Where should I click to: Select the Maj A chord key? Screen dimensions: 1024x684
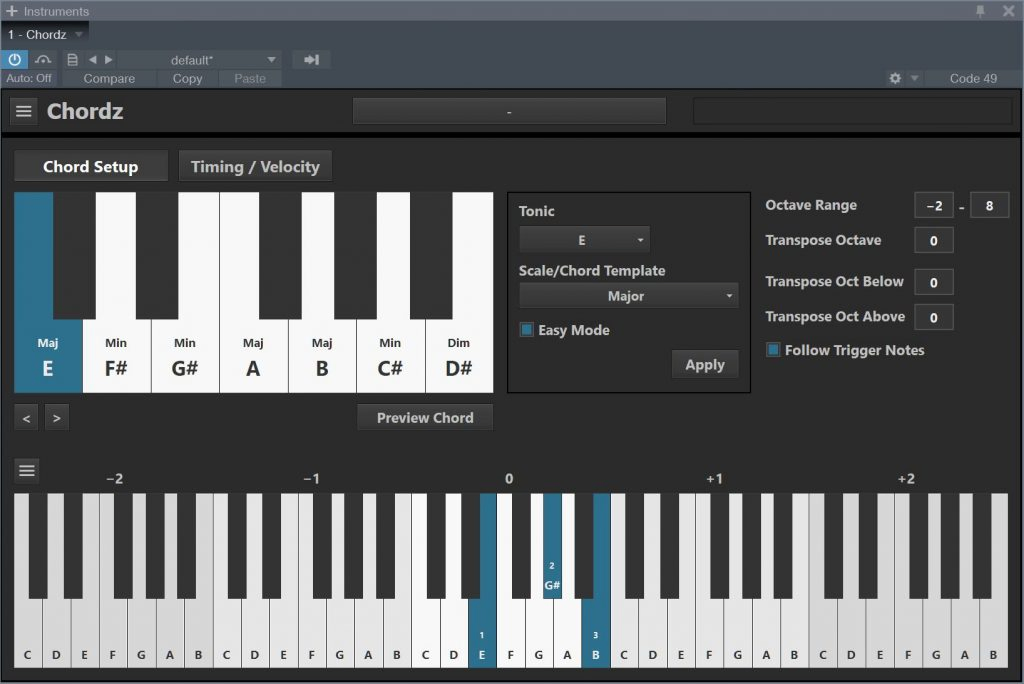(253, 357)
